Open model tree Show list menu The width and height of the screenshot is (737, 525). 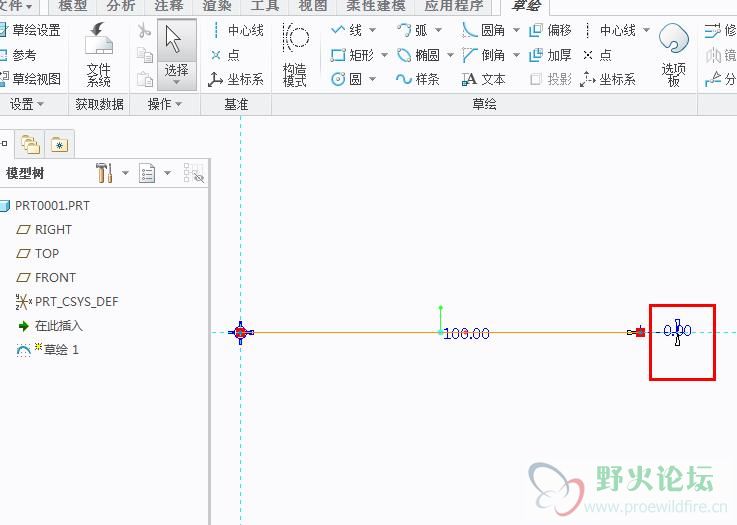pyautogui.click(x=147, y=173)
